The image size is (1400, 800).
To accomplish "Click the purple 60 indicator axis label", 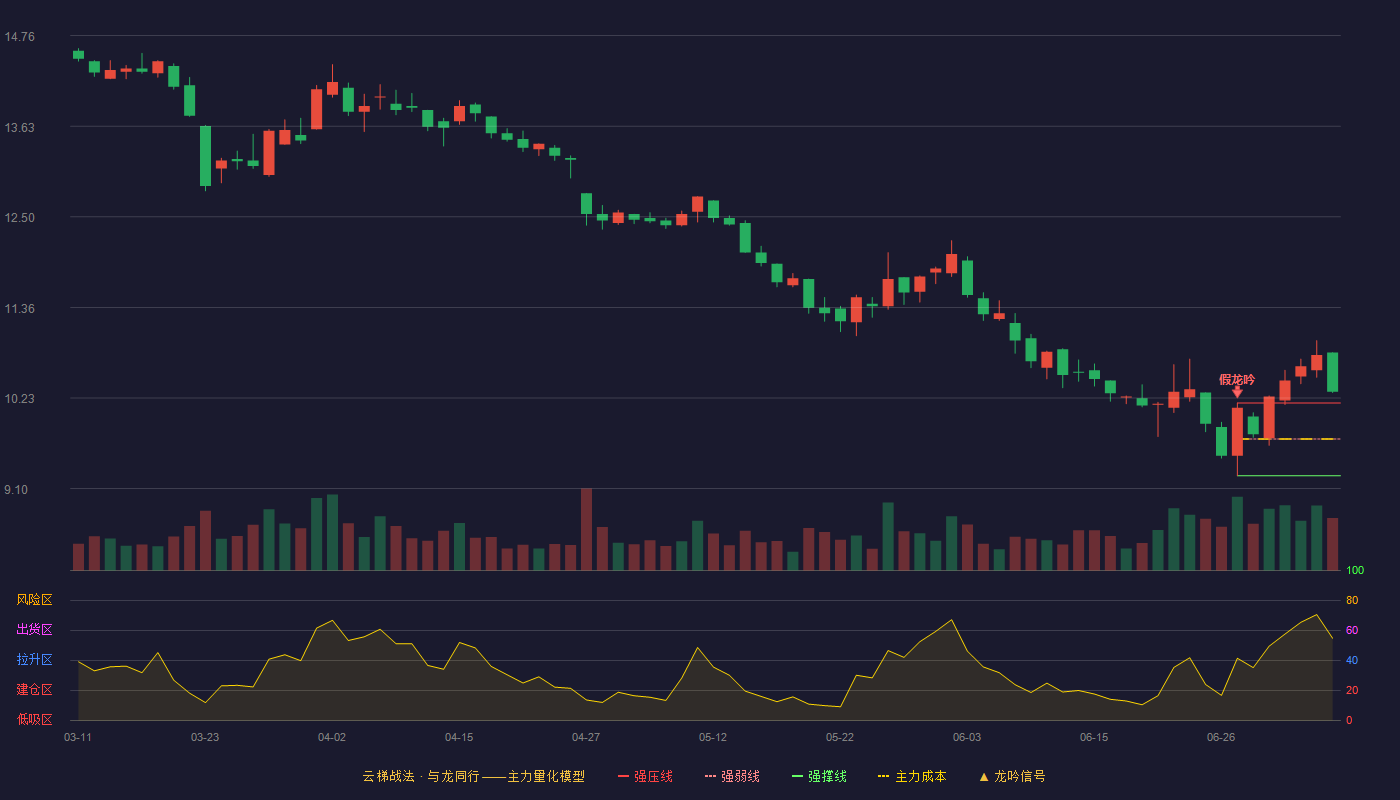I will pyautogui.click(x=1352, y=630).
